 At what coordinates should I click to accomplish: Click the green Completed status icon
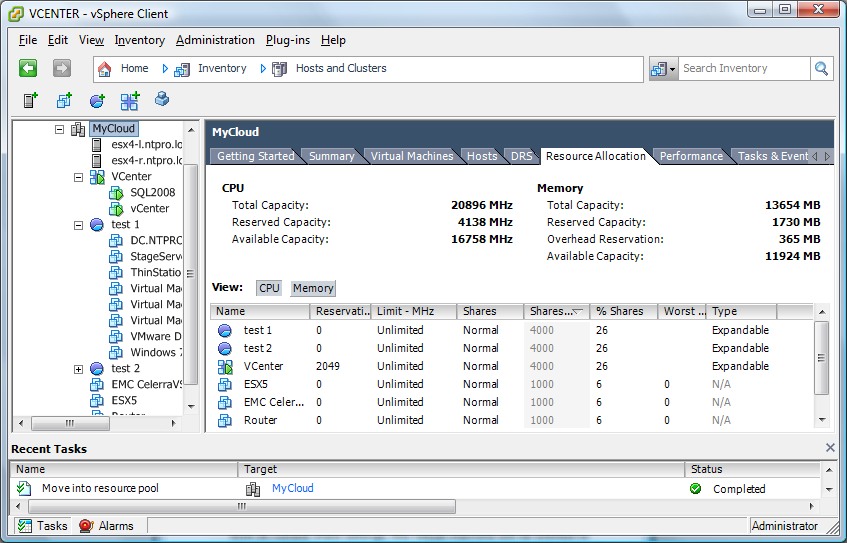point(696,488)
